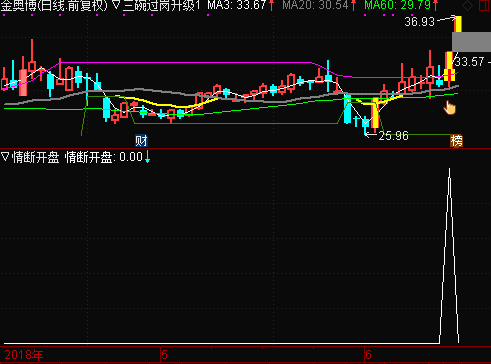491x364 pixels.
Task: Click the peak of the 情断开盘 spike
Action: [x=449, y=169]
